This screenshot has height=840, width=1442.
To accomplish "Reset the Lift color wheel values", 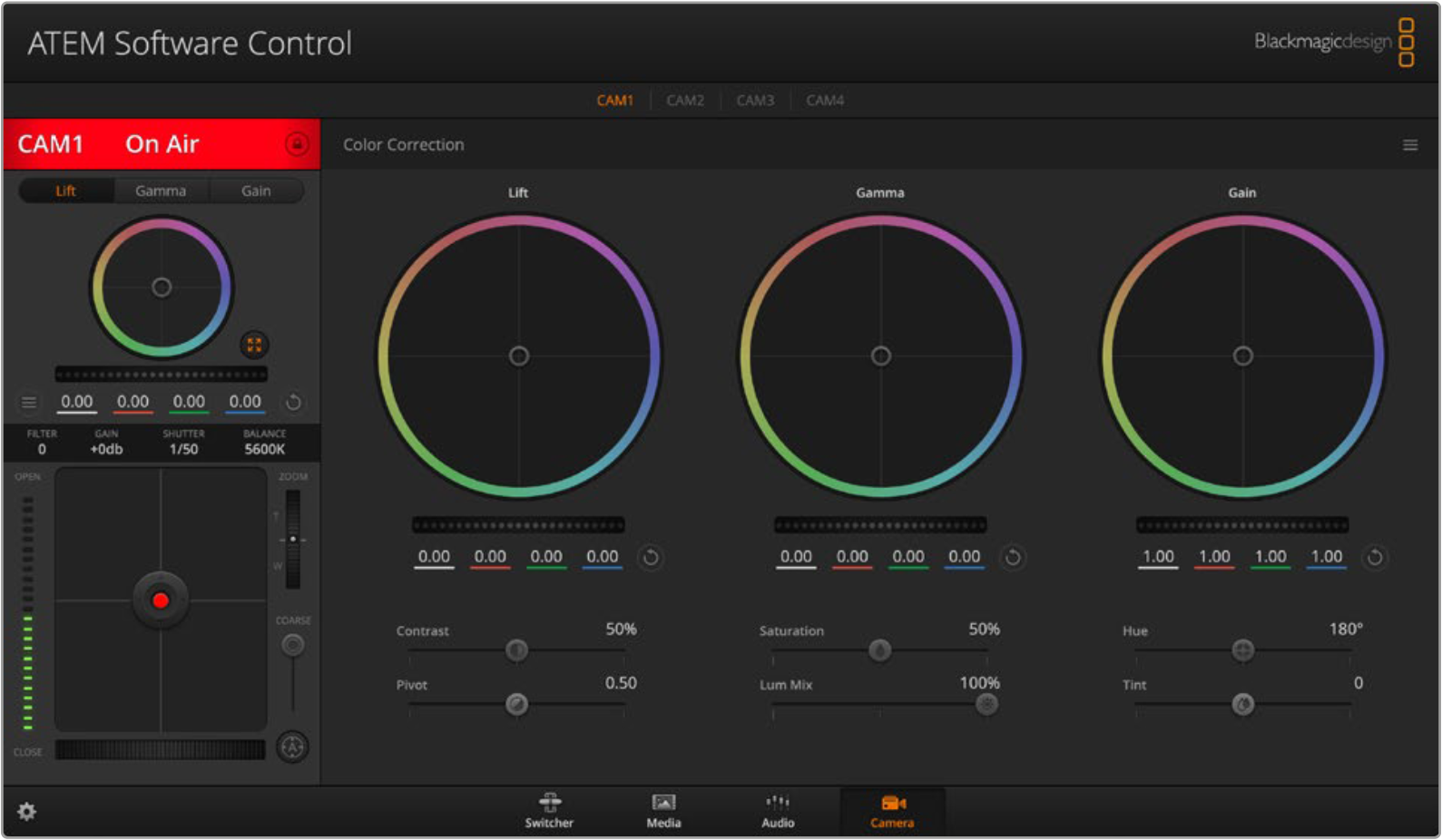I will tap(651, 557).
